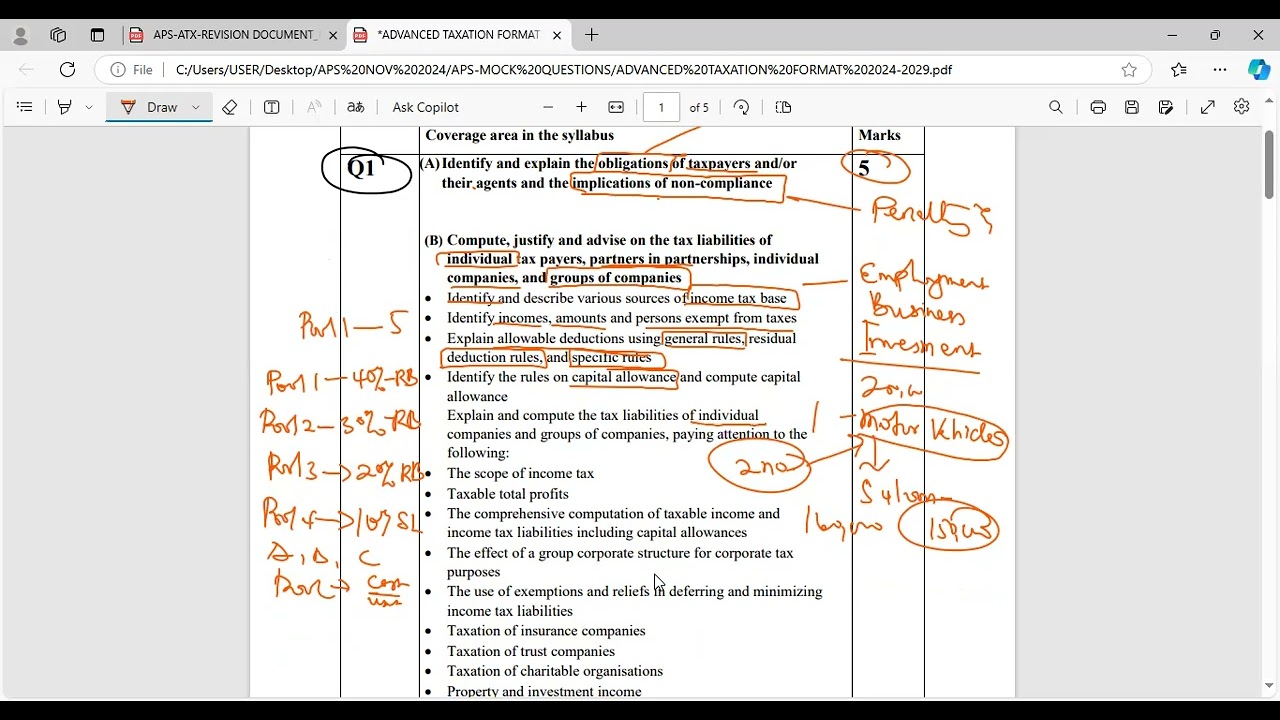Select the Draw tool
This screenshot has width=1280, height=720.
[x=150, y=107]
